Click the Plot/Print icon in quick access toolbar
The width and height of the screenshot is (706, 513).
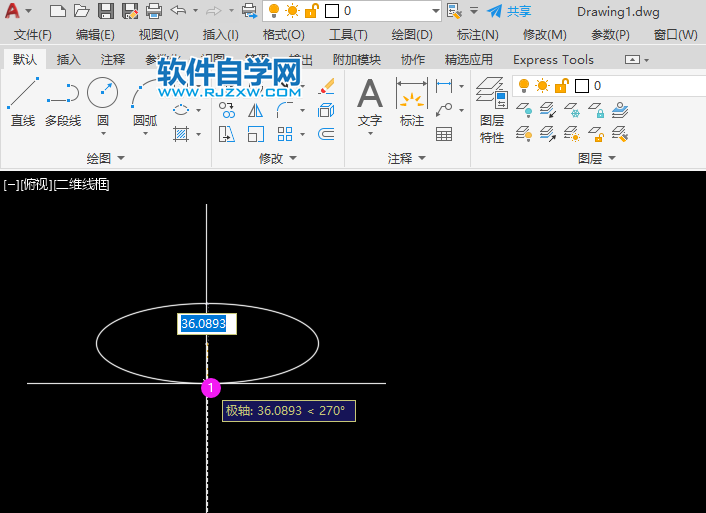coord(154,11)
